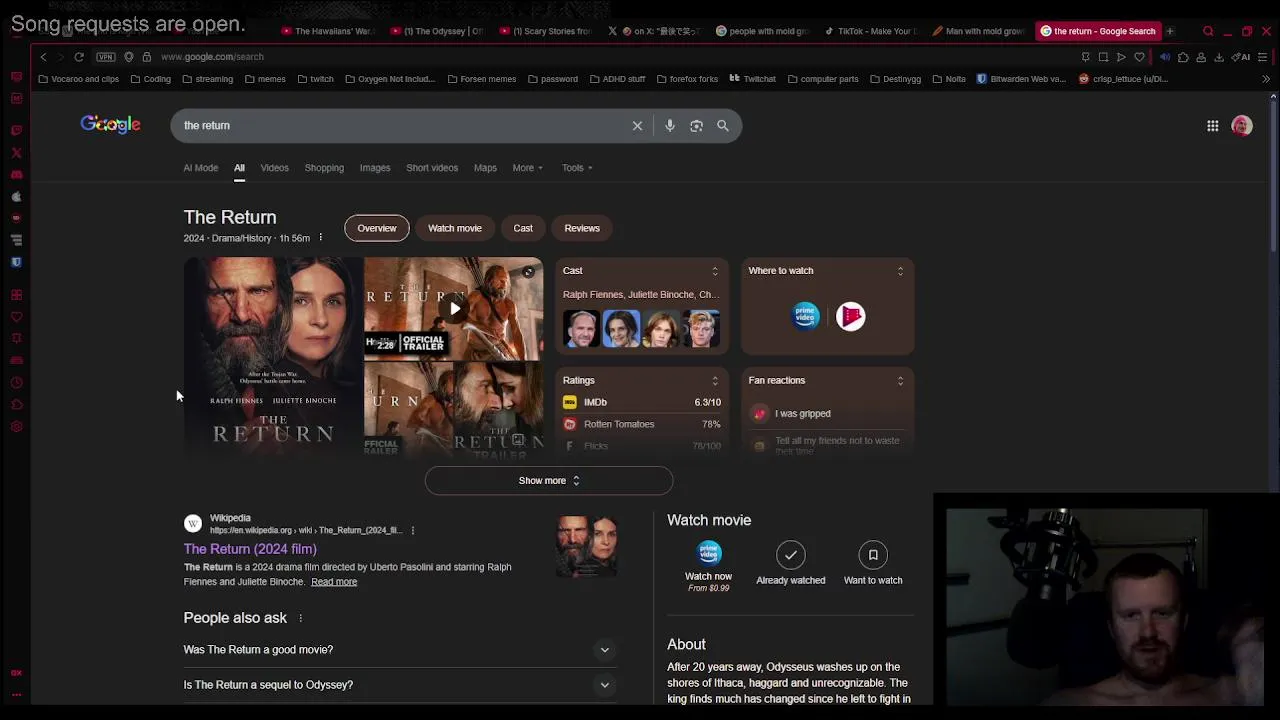This screenshot has height=720, width=1280.
Task: Open the More search filters dropdown
Action: point(527,168)
